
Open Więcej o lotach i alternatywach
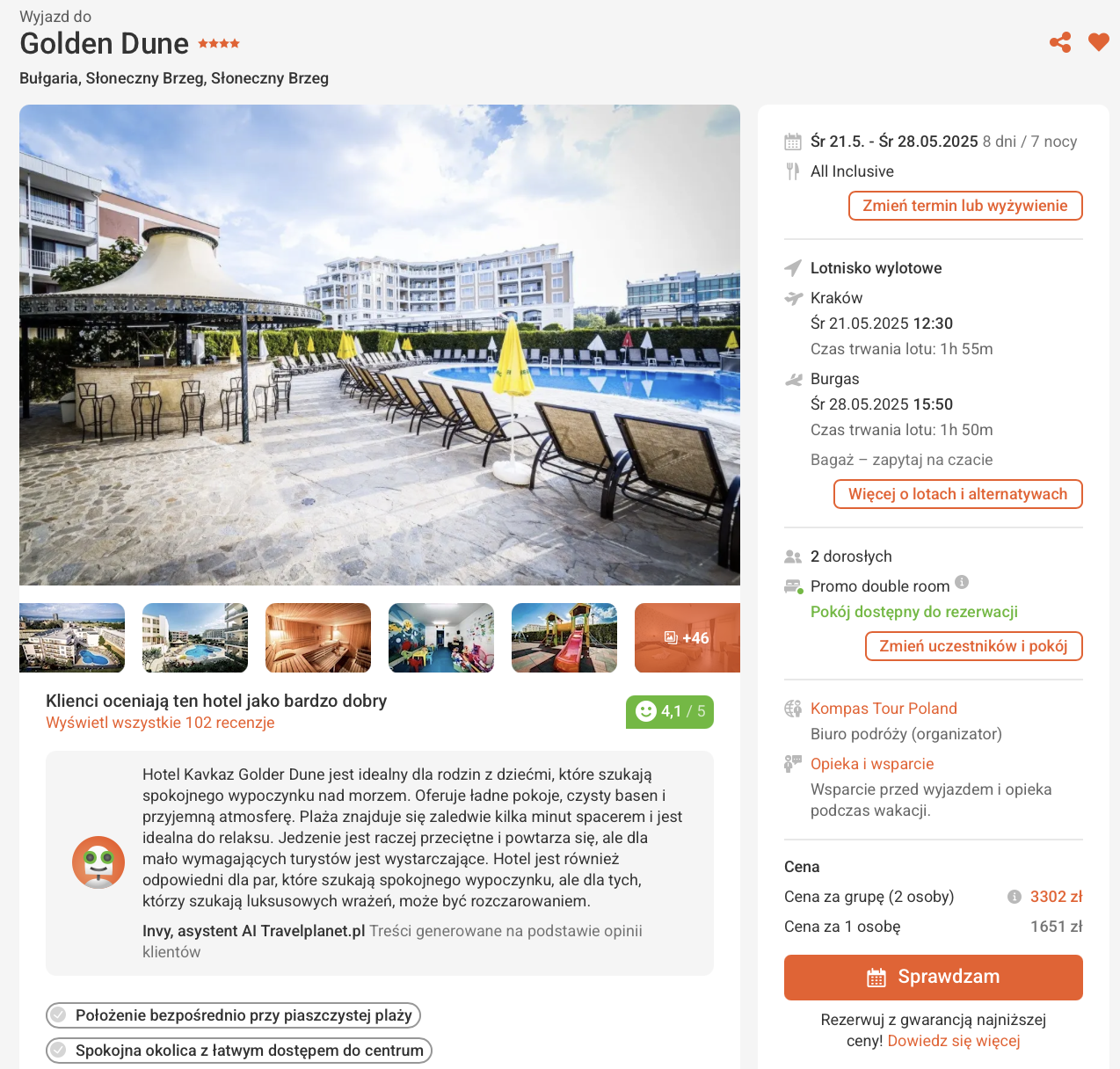point(958,494)
